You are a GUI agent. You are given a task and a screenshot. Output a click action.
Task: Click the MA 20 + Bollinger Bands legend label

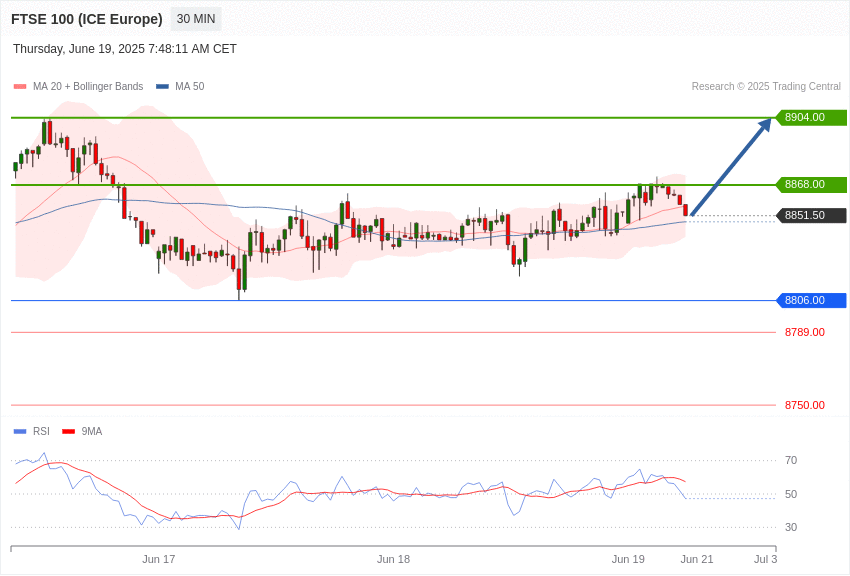tap(88, 86)
